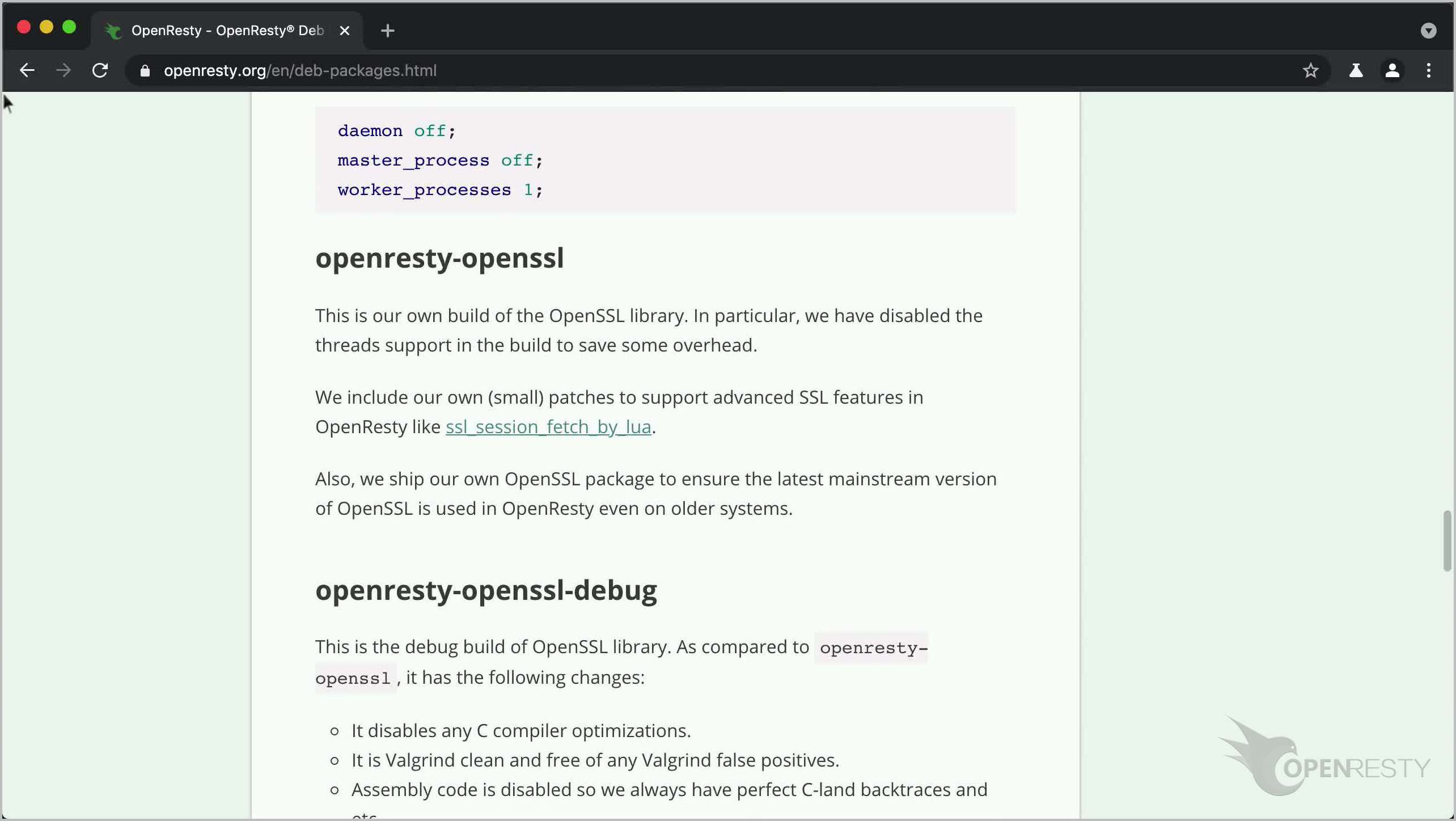Open the Chrome labs flask icon
This screenshot has width=1456, height=821.
coord(1356,70)
